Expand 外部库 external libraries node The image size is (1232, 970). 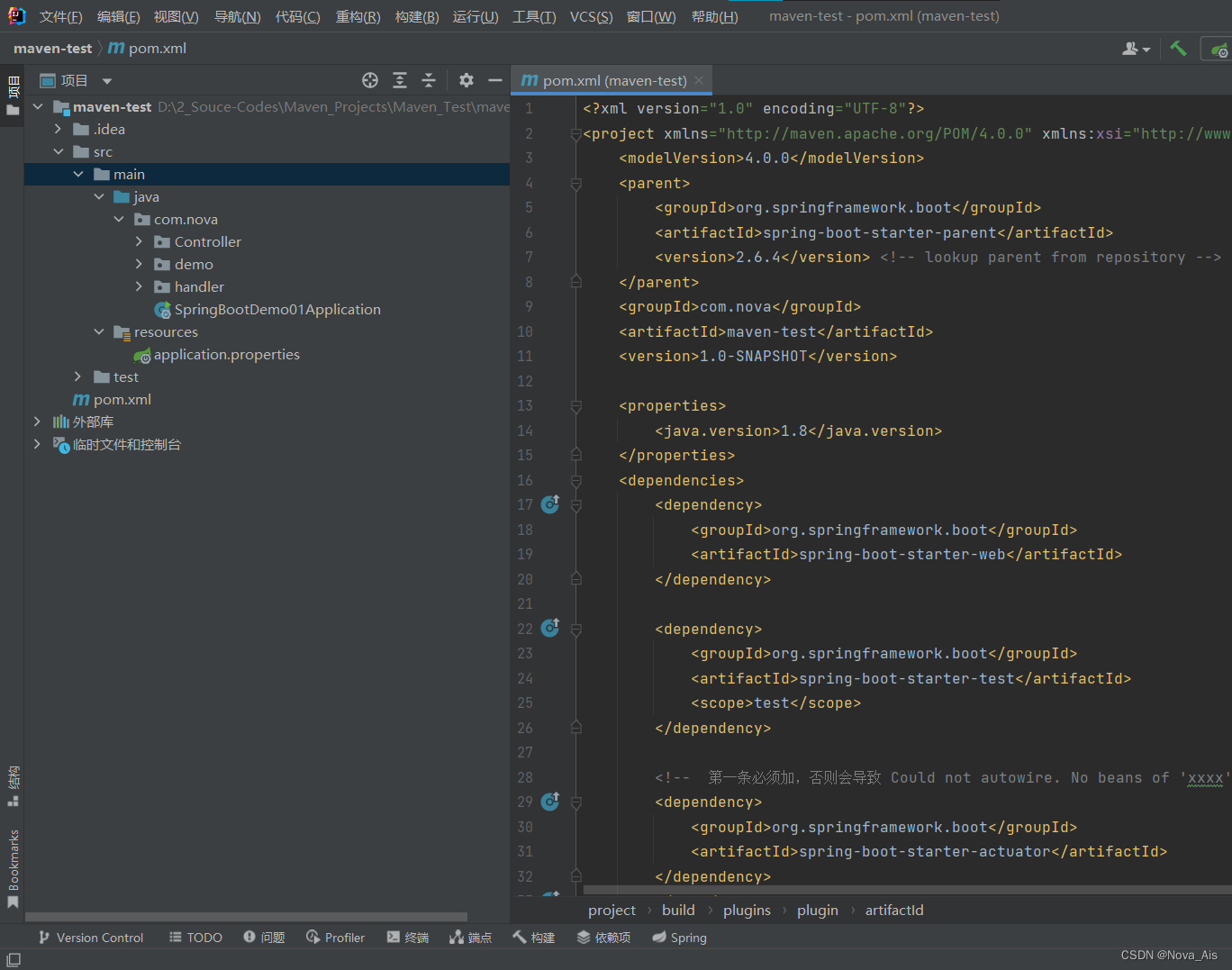pos(37,422)
